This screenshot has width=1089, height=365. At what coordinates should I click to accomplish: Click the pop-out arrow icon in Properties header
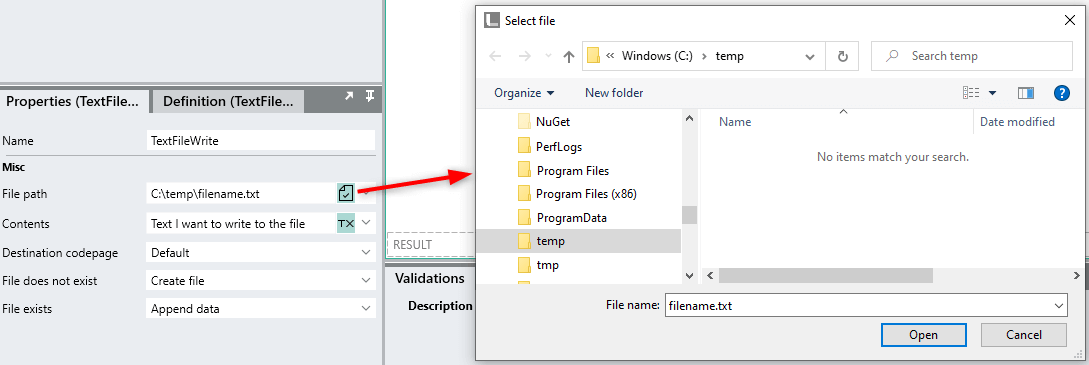pos(349,96)
